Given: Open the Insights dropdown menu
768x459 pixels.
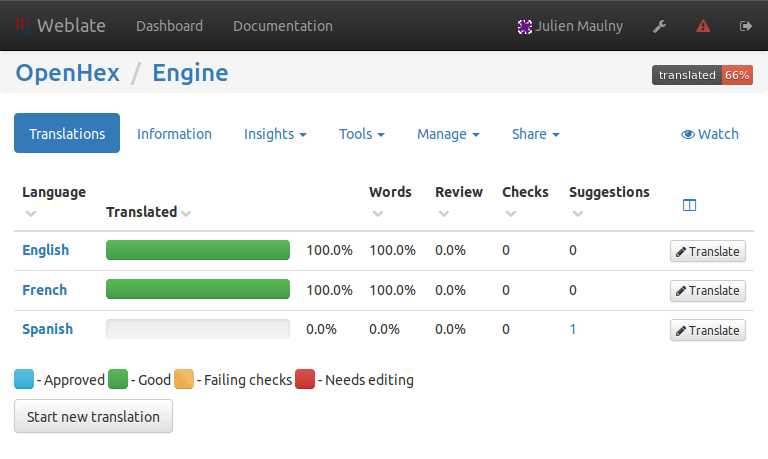Looking at the screenshot, I should pyautogui.click(x=275, y=134).
